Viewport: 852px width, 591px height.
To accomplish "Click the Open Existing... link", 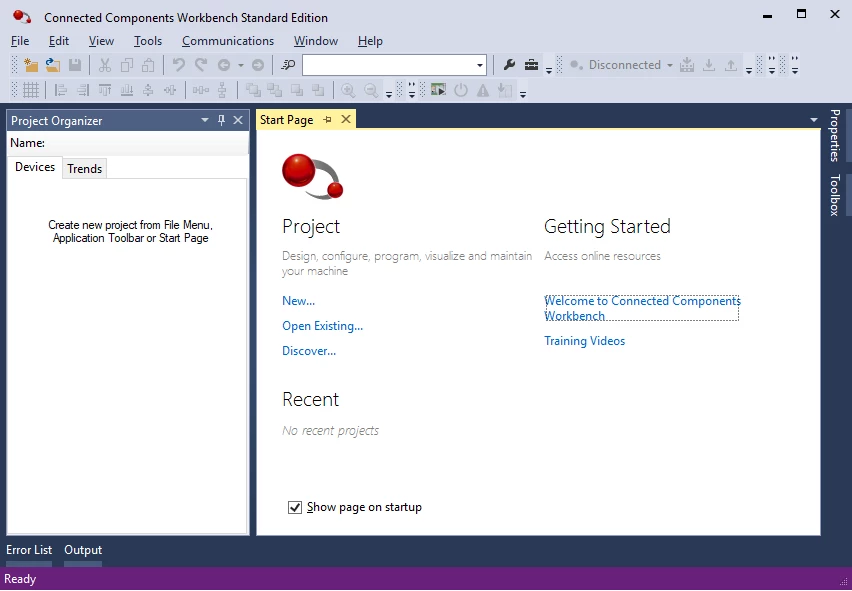I will [322, 326].
